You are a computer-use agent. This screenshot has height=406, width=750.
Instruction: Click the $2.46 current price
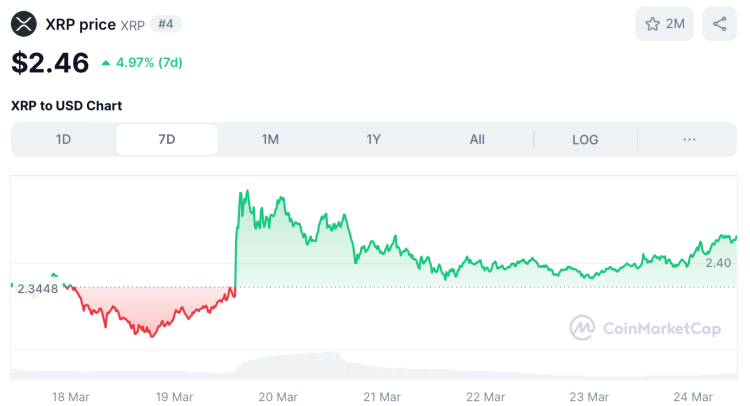point(50,63)
